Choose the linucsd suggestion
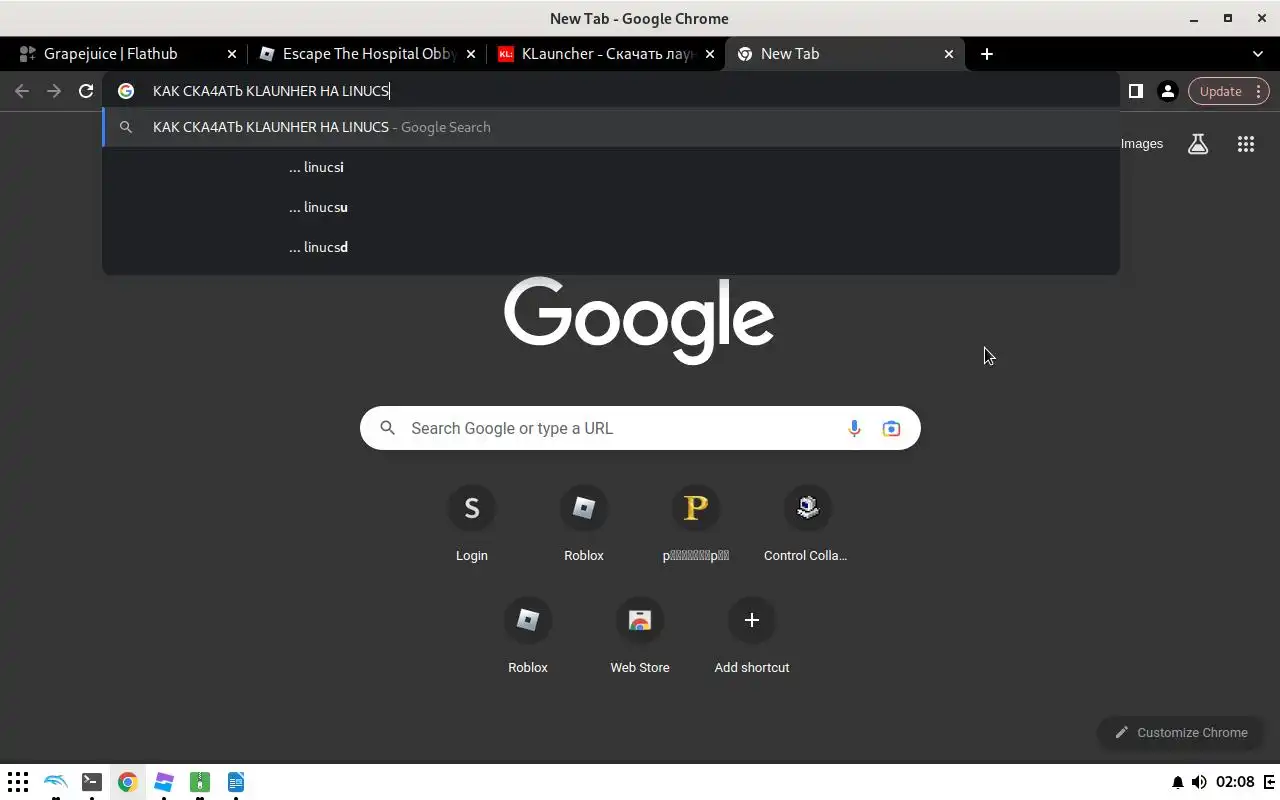Screen dimensions: 1280x800 click(611, 247)
